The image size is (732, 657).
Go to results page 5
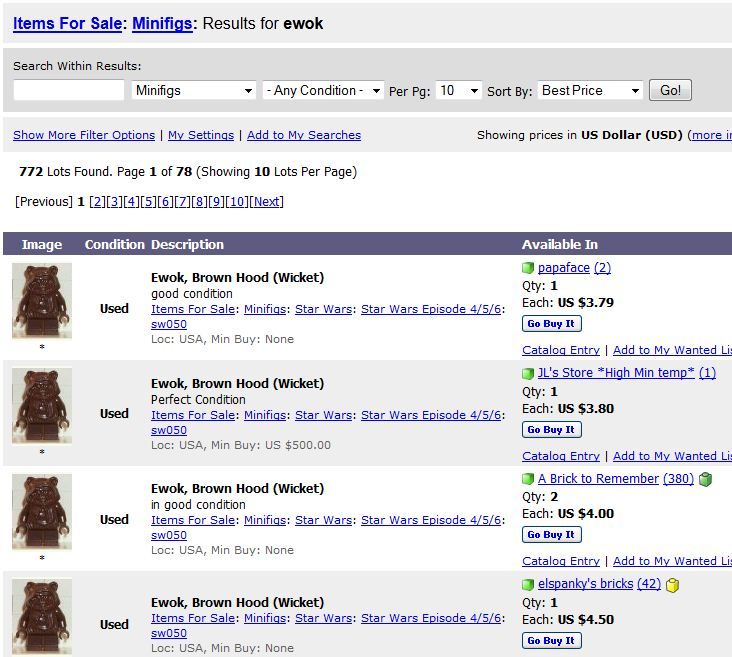point(148,202)
